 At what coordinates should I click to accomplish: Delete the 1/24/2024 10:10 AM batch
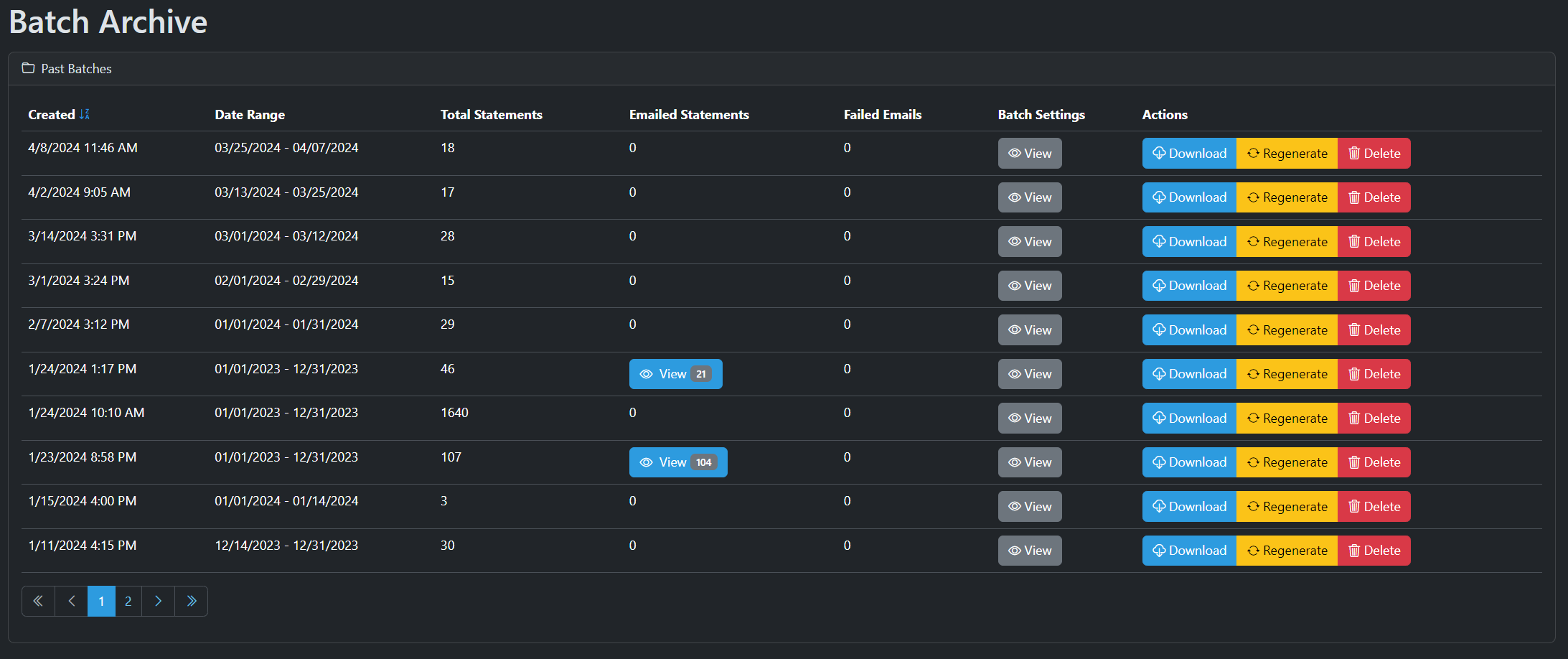click(1374, 419)
